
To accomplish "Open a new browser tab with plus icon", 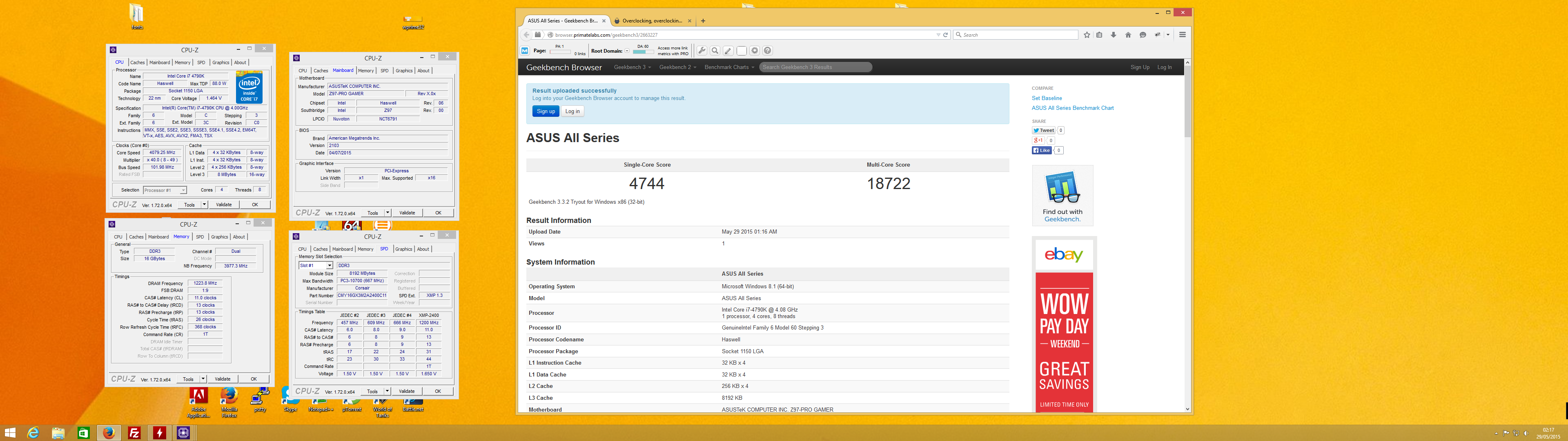I will click(x=703, y=21).
